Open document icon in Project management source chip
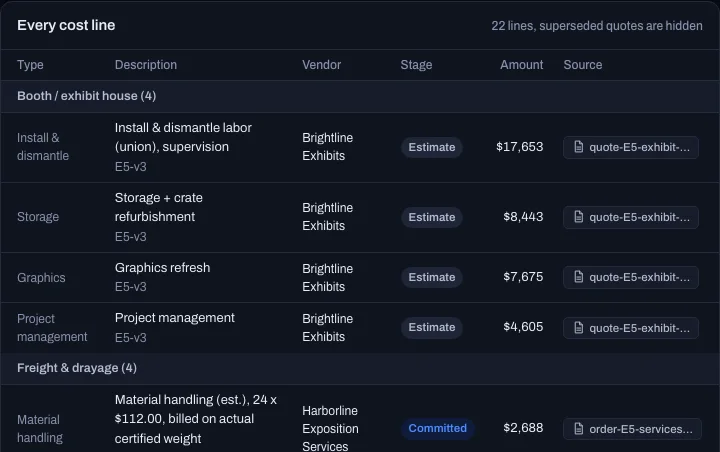This screenshot has width=720, height=452. pos(579,328)
